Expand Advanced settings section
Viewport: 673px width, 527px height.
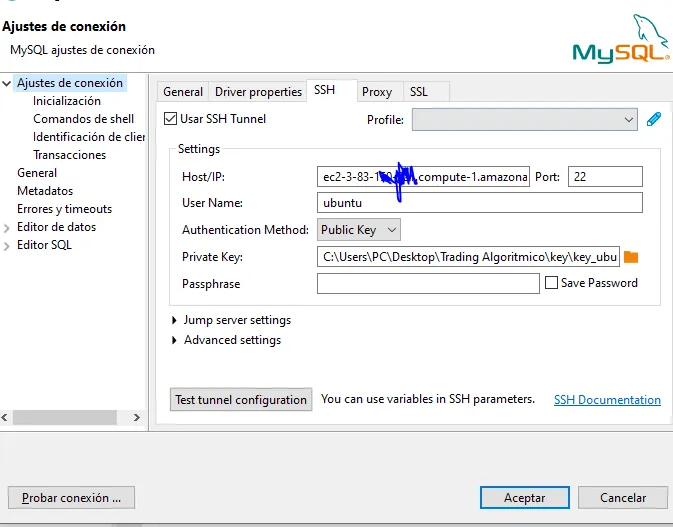[174, 340]
